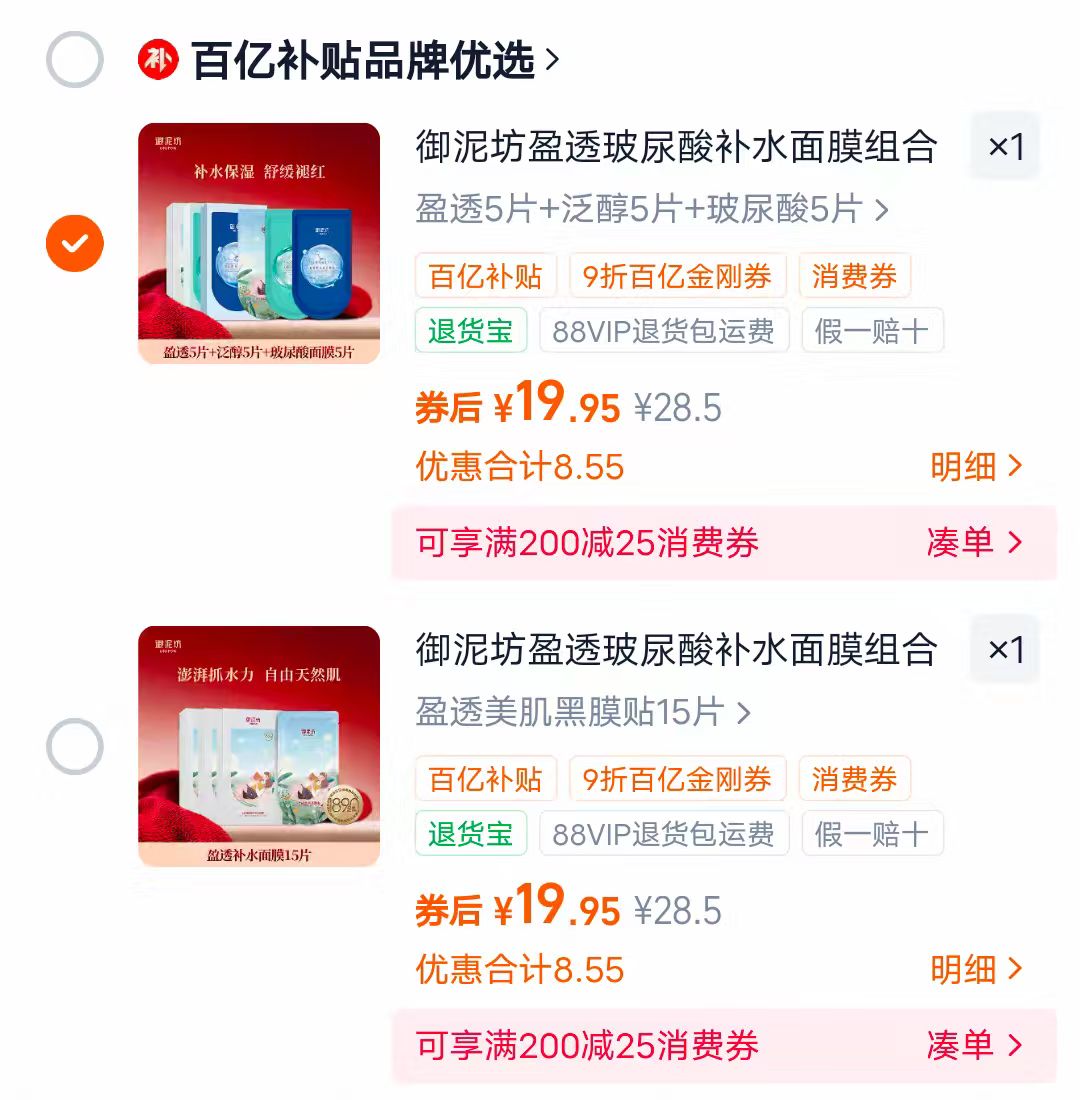Click the first product title 御泥坊盈透玻尿酸补水面膜组合
1080x1100 pixels.
(x=676, y=147)
